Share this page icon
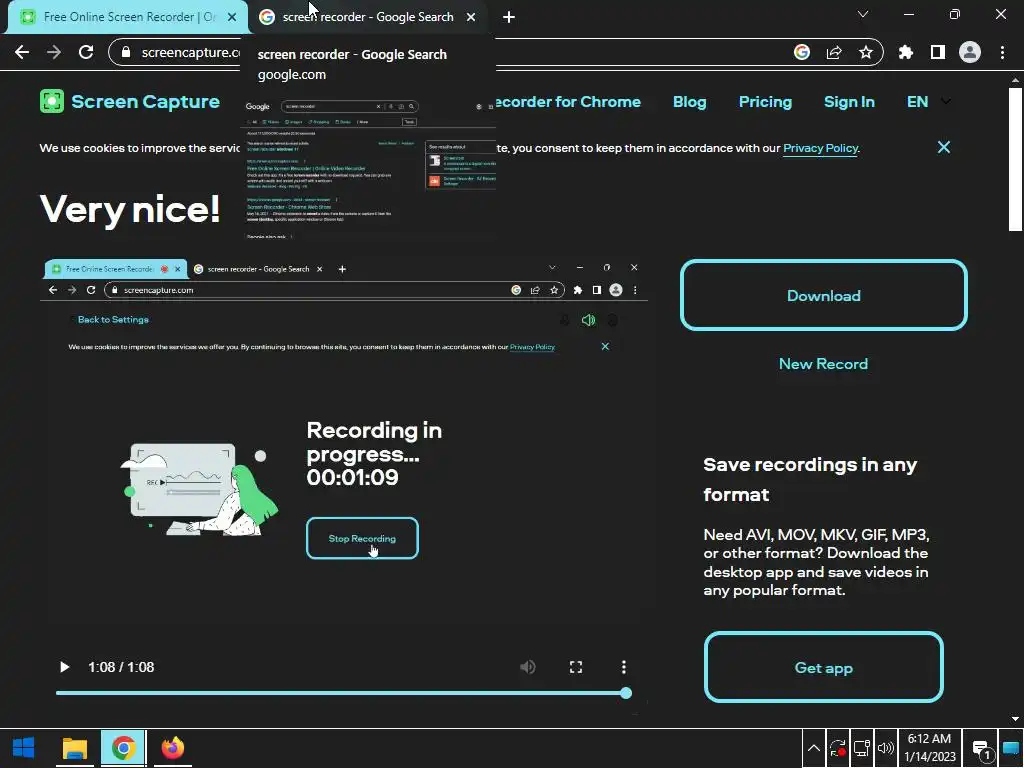Viewport: 1024px width, 768px height. click(x=834, y=52)
